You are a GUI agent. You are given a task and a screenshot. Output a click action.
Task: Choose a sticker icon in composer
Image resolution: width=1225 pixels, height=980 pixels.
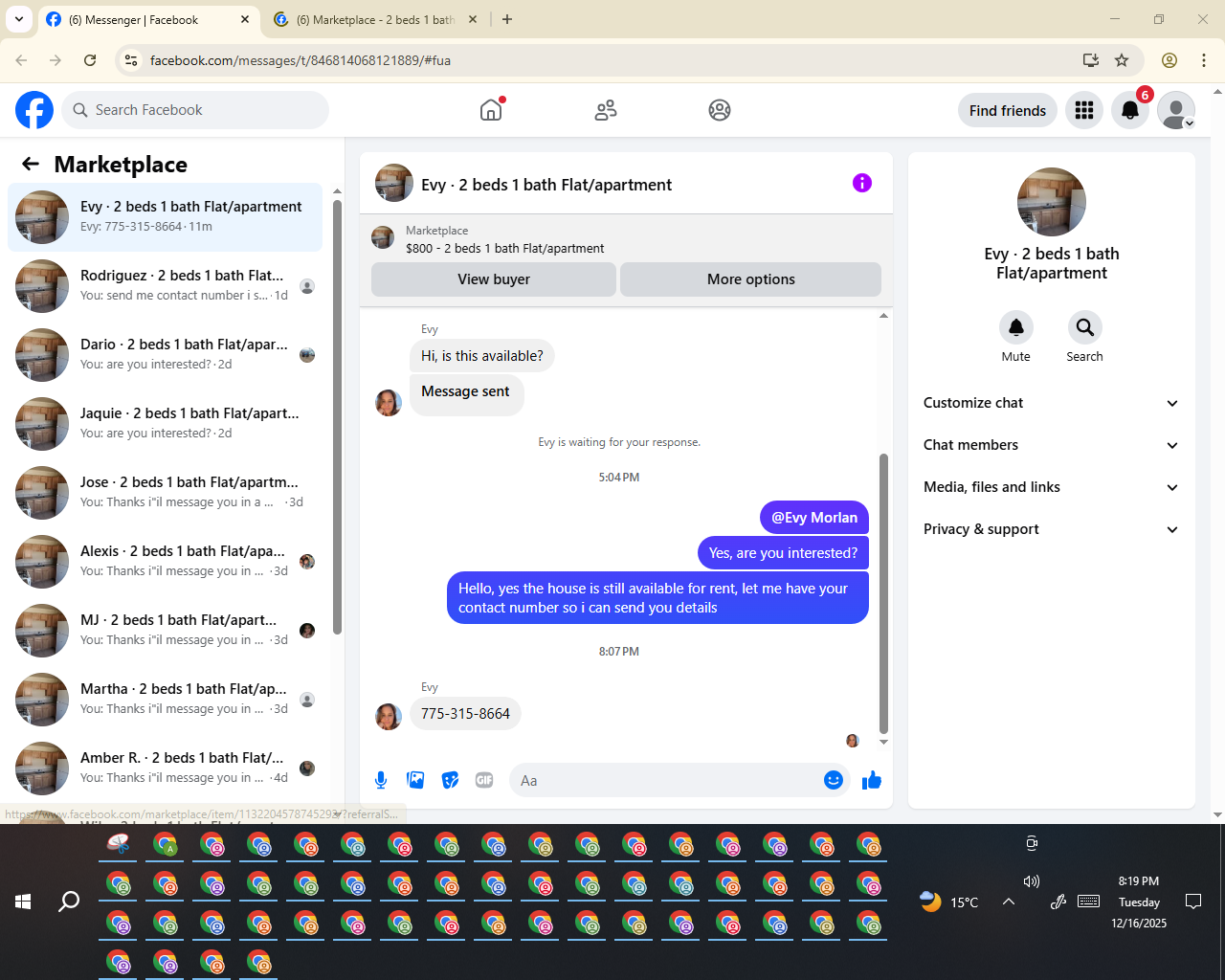pyautogui.click(x=450, y=780)
